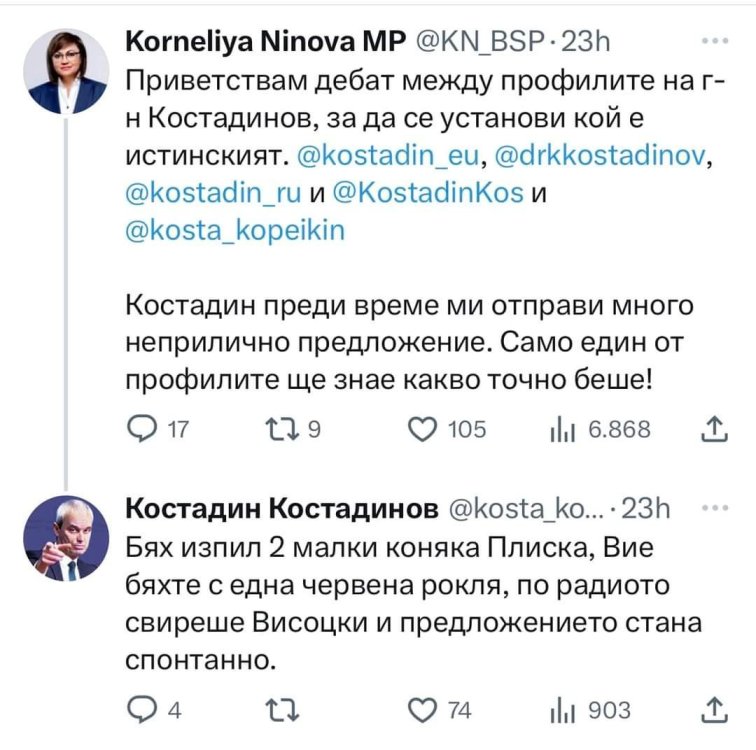756x750 pixels.
Task: Retweet Korneliya Ninova's tweet
Action: point(280,429)
